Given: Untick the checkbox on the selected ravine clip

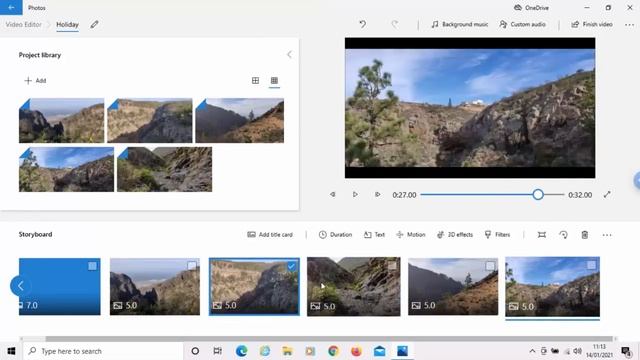Looking at the screenshot, I should 291,266.
